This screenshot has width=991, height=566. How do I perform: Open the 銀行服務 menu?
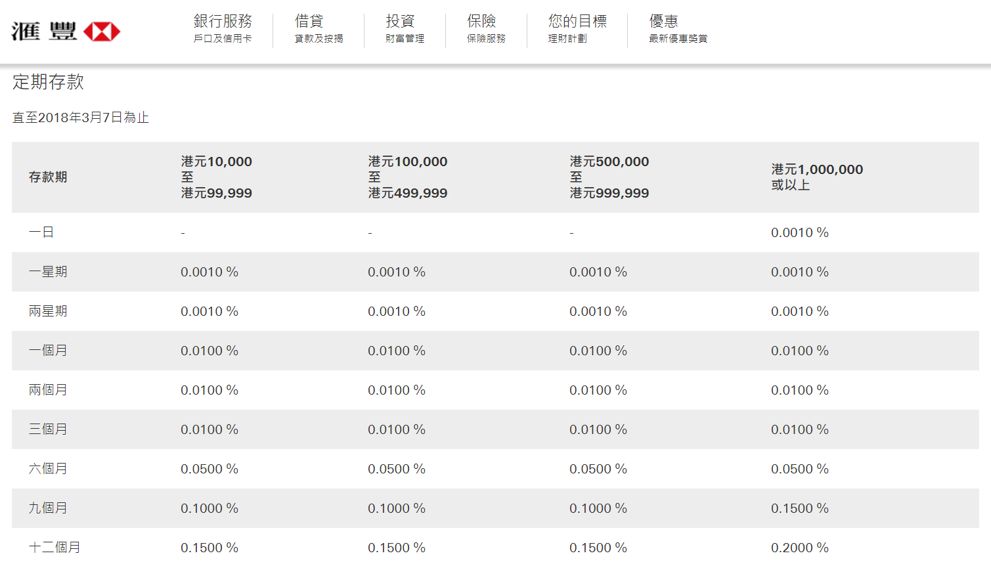(222, 28)
